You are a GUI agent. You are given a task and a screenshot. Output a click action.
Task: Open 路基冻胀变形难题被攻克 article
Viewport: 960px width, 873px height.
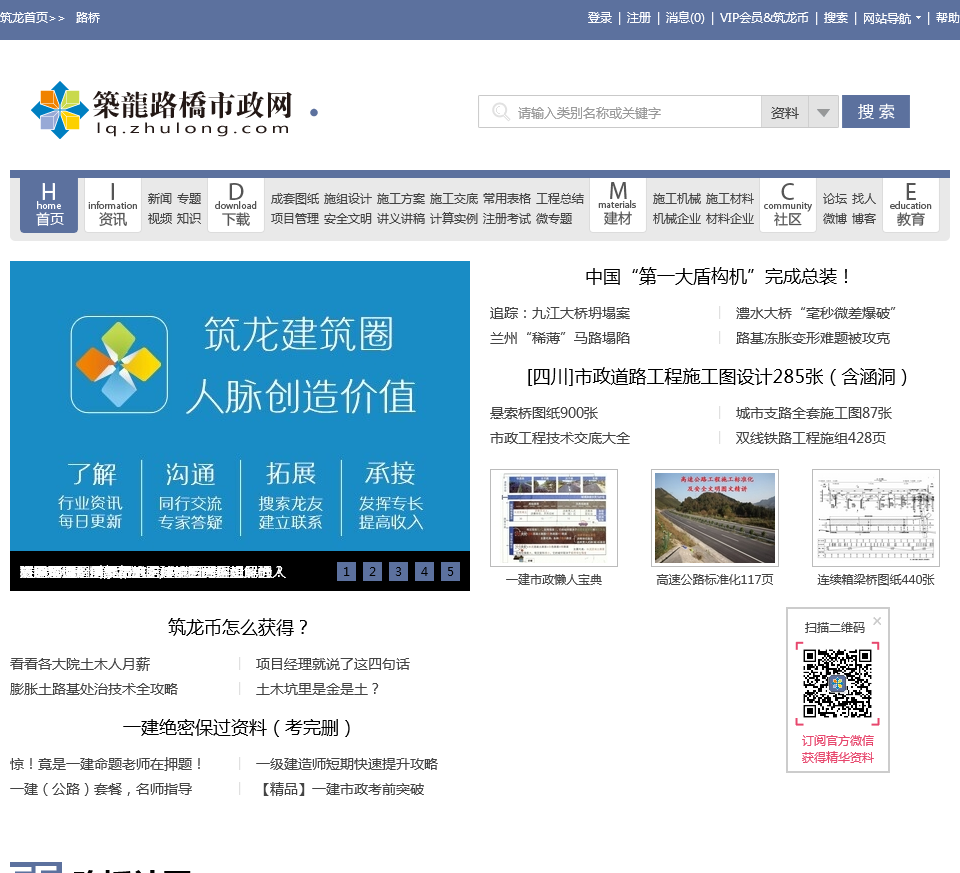click(812, 338)
